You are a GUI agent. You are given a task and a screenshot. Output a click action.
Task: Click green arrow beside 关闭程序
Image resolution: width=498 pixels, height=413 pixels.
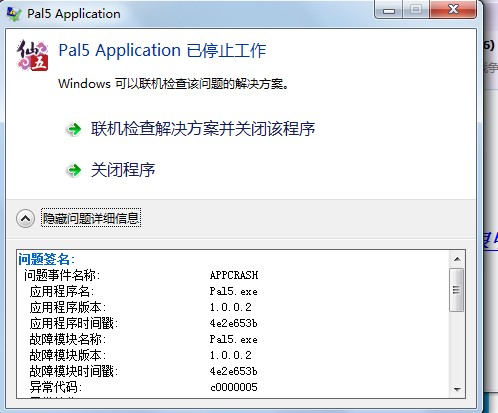74,170
